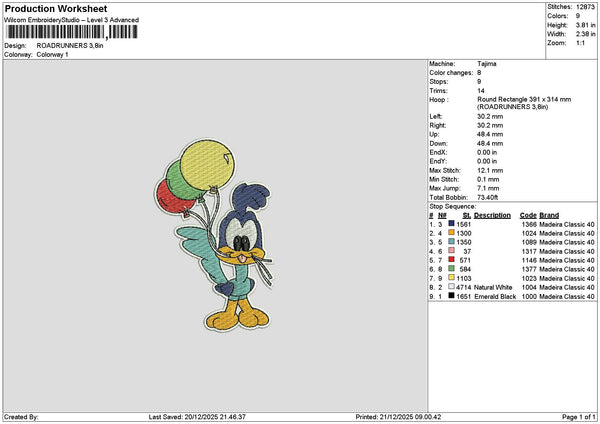600x424 pixels.
Task: Click the "N#" column header
Action: tap(442, 215)
